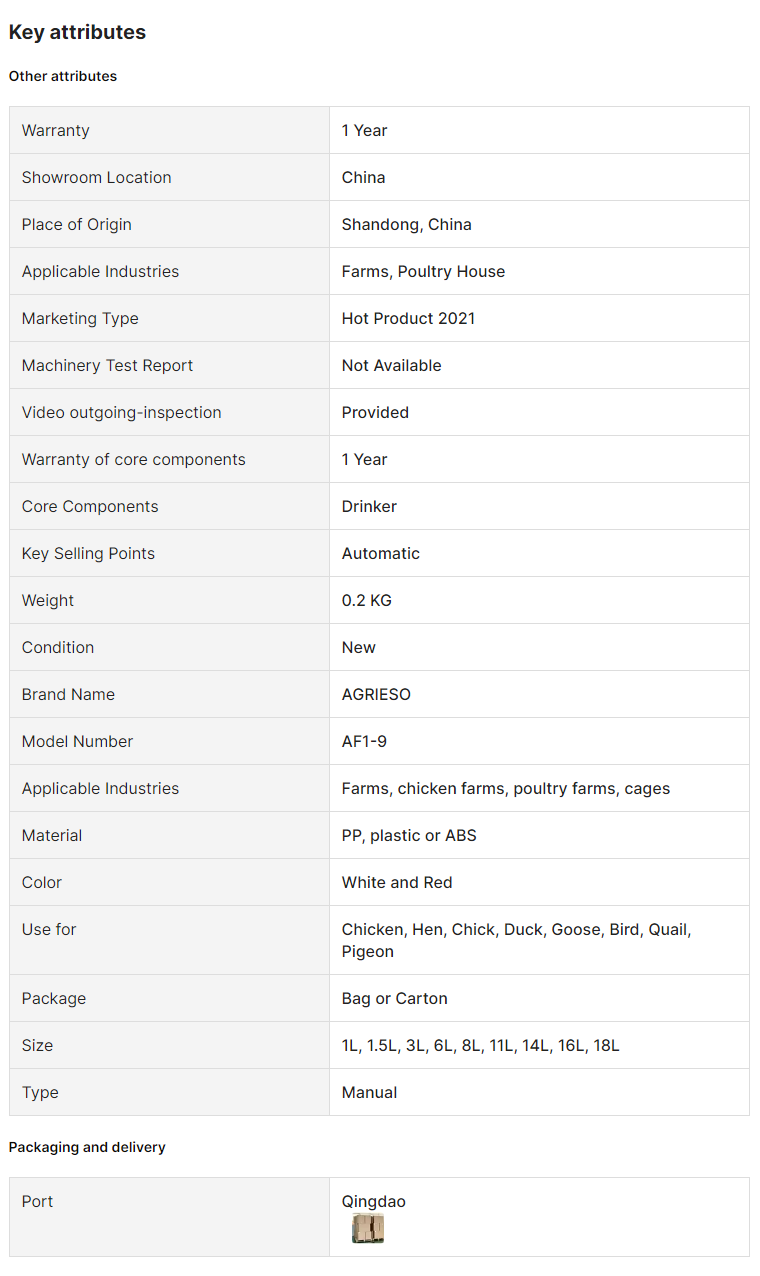Select the Key Selling Points Automatic value
760x1276 pixels.
coord(380,553)
